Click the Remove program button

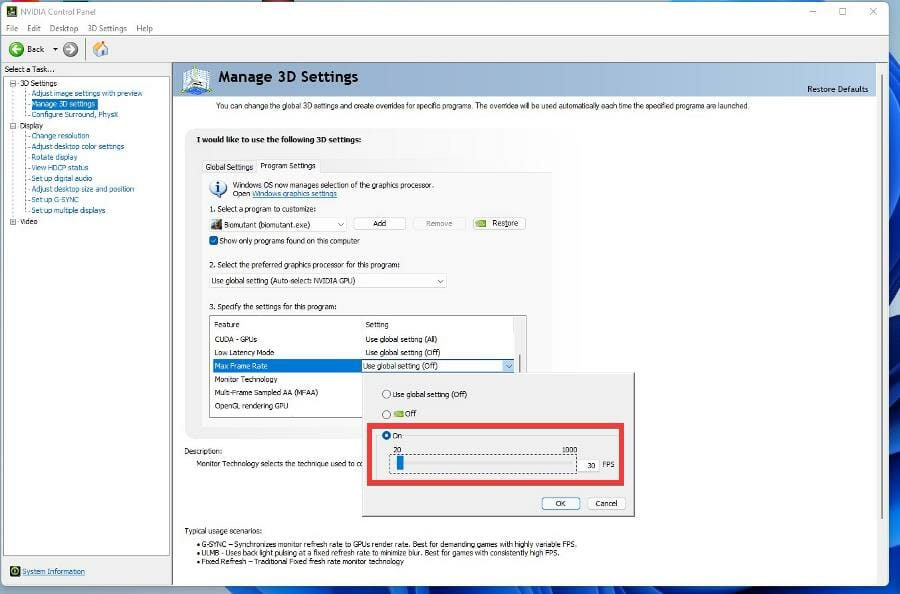coord(439,223)
